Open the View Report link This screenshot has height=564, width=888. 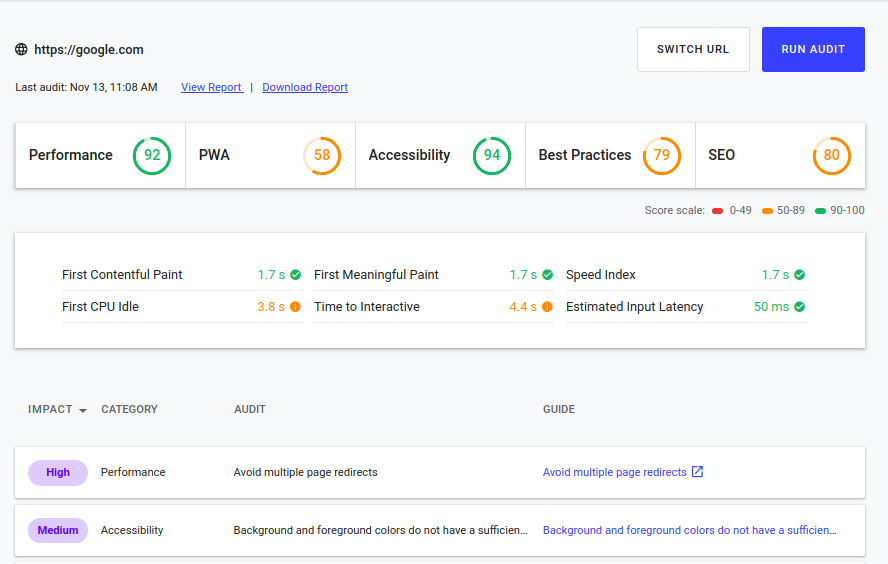coord(211,87)
